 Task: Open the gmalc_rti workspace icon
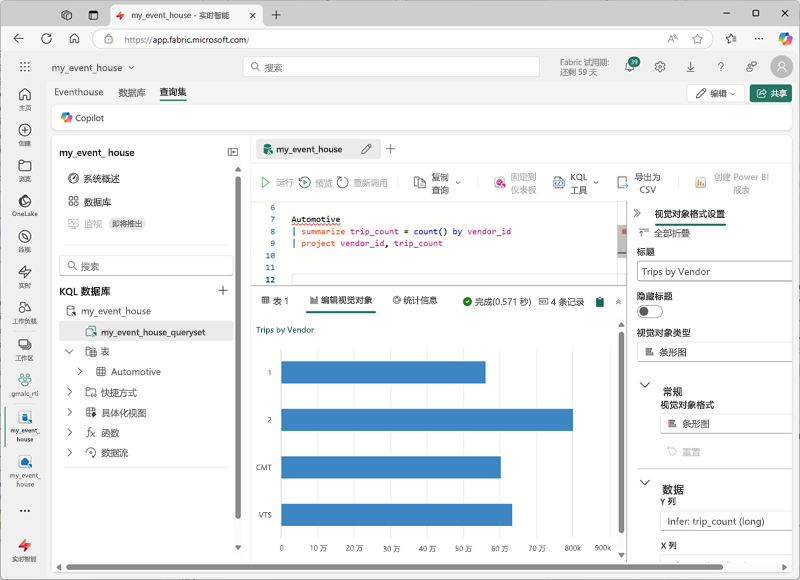pos(24,385)
